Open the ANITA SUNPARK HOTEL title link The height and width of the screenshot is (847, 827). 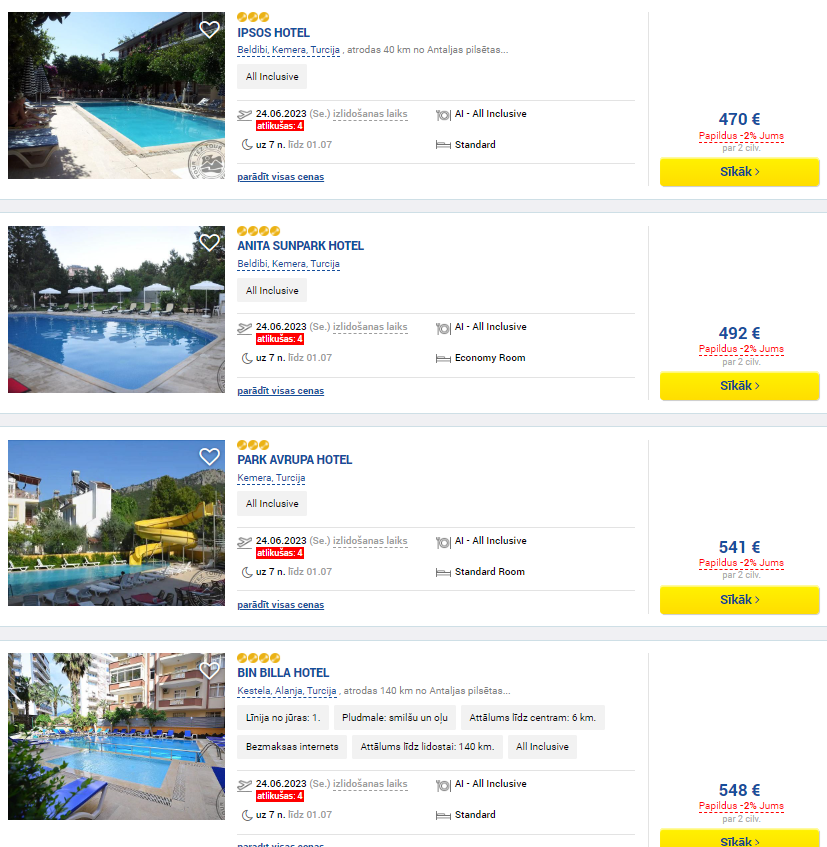pyautogui.click(x=300, y=246)
